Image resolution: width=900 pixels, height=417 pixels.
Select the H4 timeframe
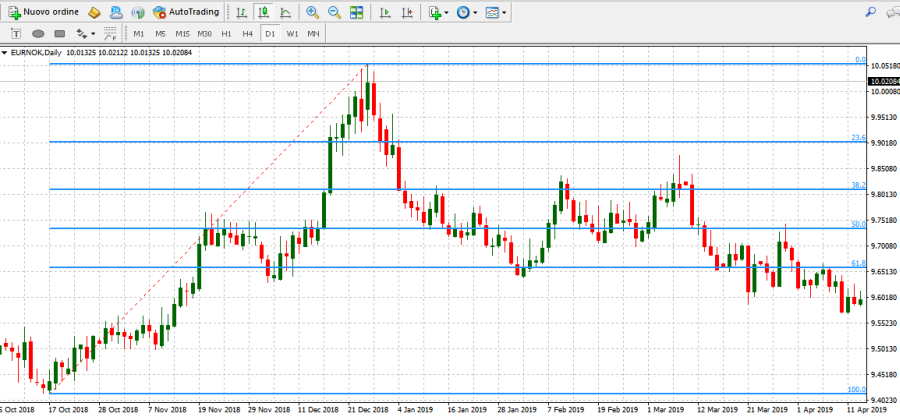pos(247,33)
